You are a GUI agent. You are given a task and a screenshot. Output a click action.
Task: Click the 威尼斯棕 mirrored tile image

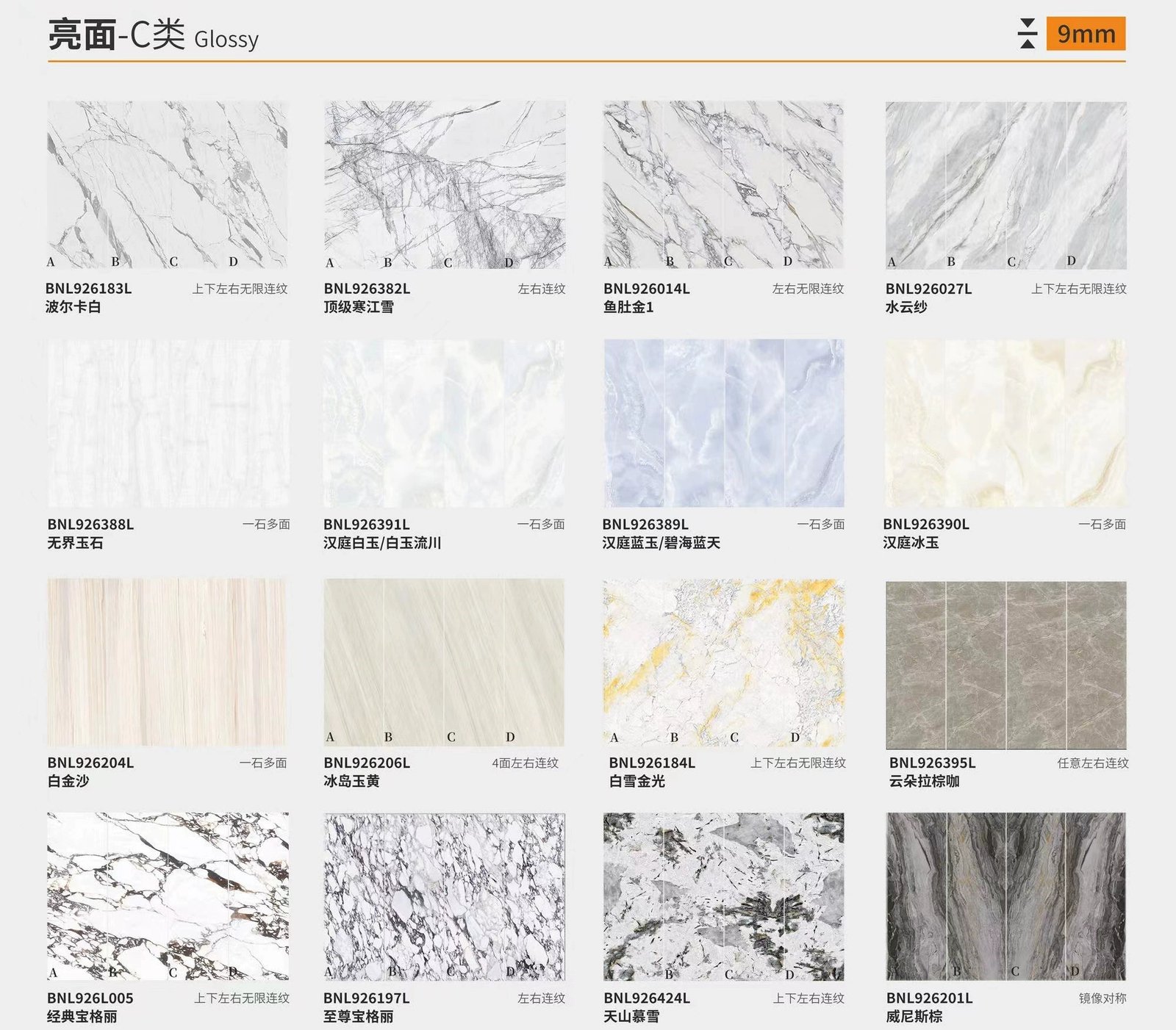(x=1005, y=896)
